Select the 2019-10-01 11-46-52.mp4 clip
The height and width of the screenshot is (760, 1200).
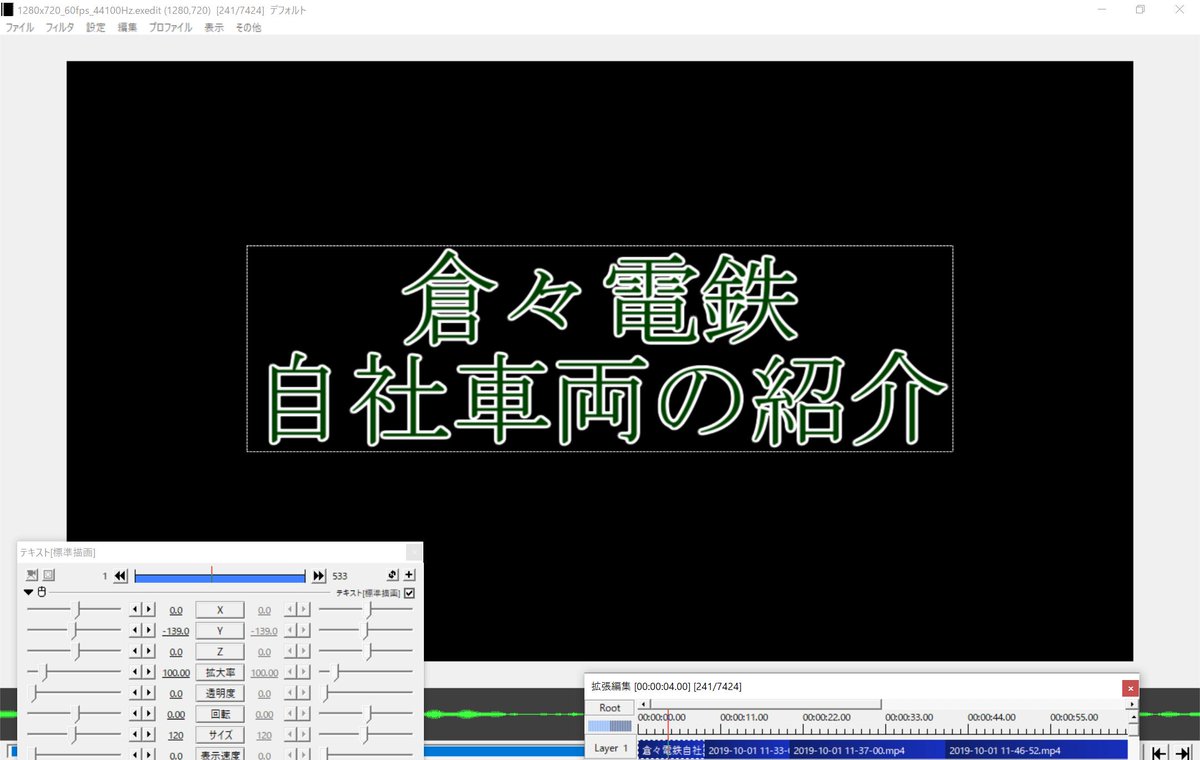(x=1036, y=750)
